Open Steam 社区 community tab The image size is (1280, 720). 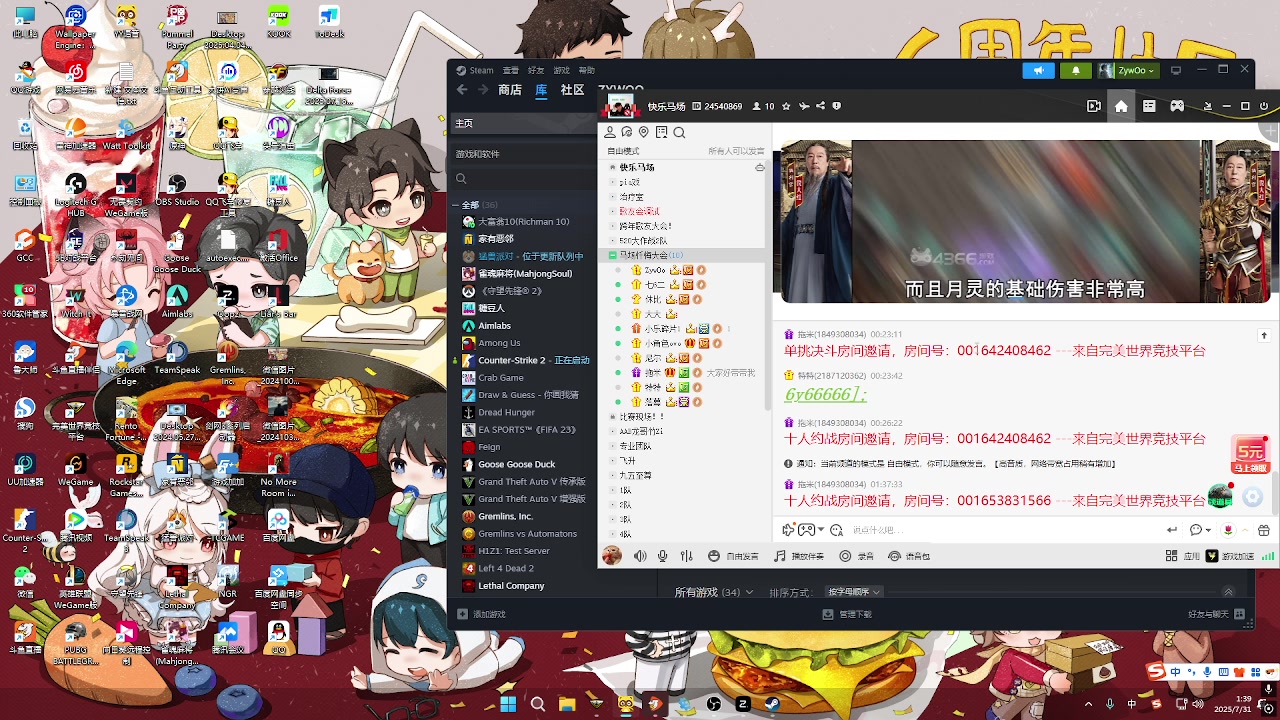pos(572,90)
